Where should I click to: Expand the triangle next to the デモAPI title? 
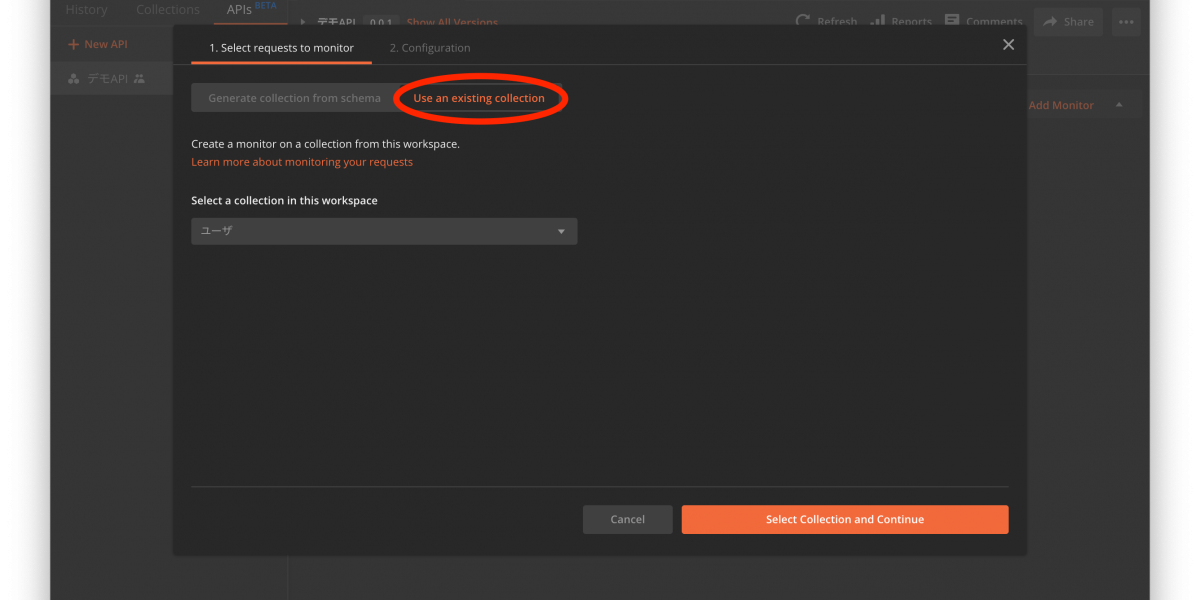(303, 22)
